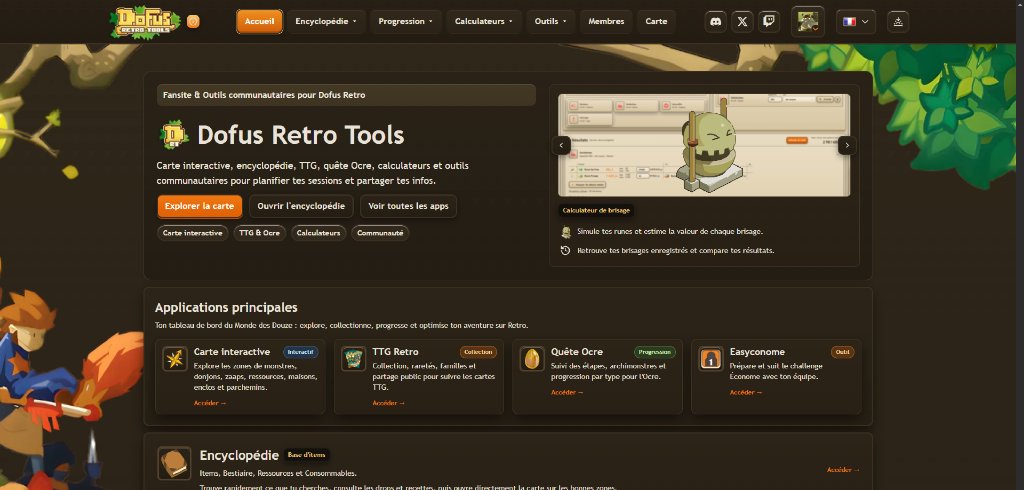The width and height of the screenshot is (1024, 490).
Task: Click the download/install icon in header
Action: click(x=898, y=22)
